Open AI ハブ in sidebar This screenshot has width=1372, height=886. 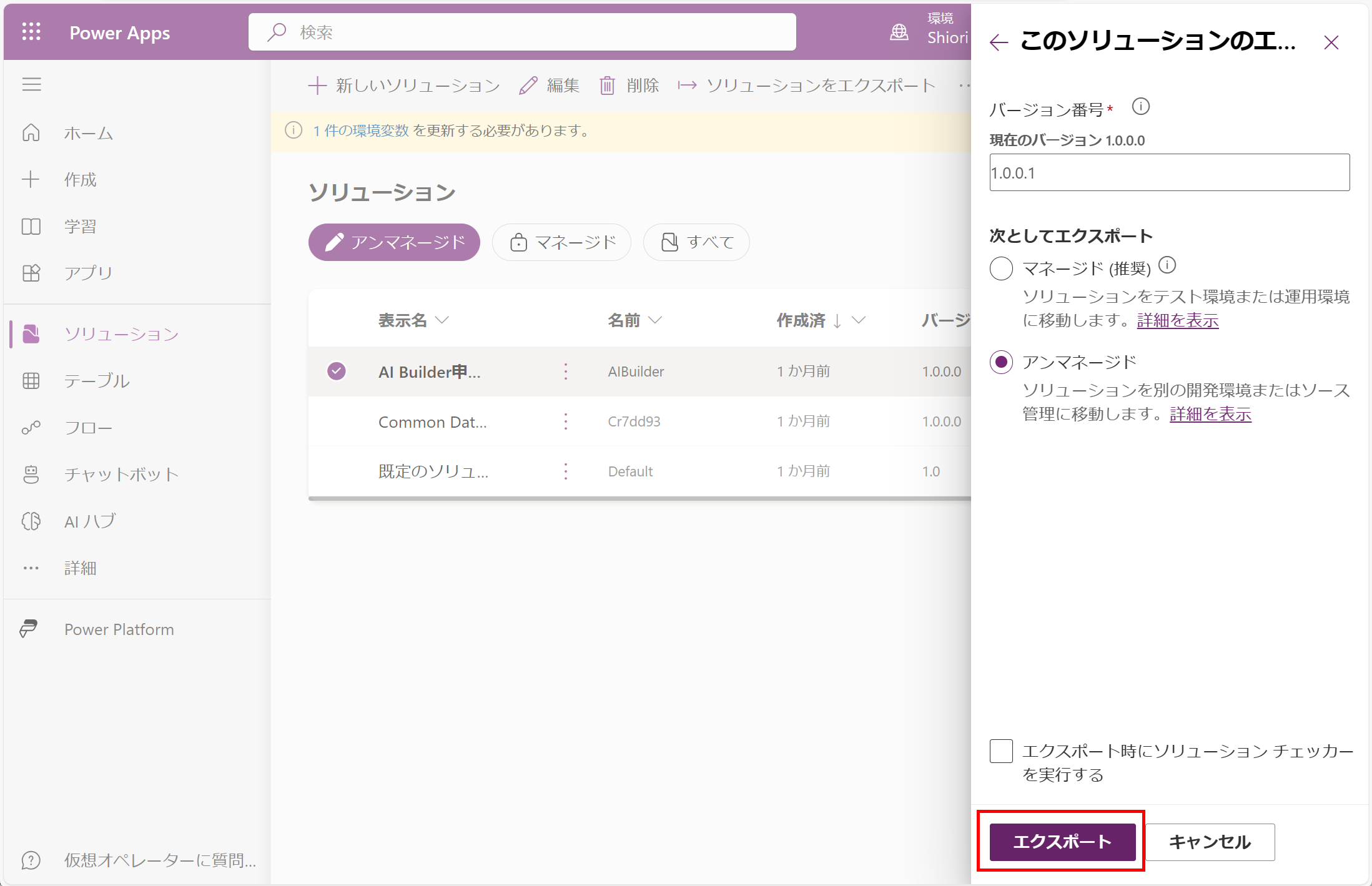coord(90,521)
